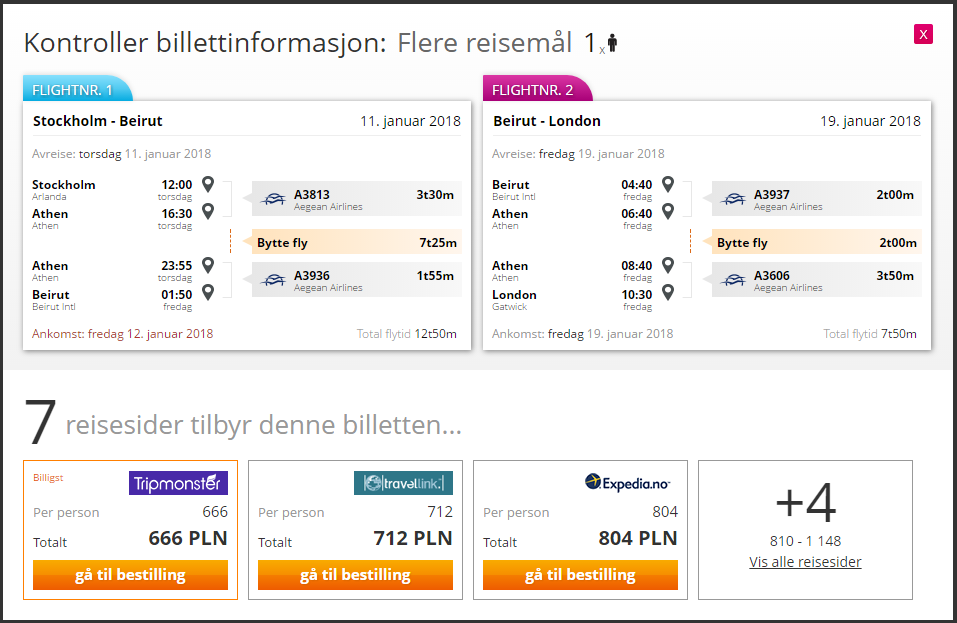Select the FLIGHTNR. 1 tab
The width and height of the screenshot is (957, 623).
click(77, 89)
